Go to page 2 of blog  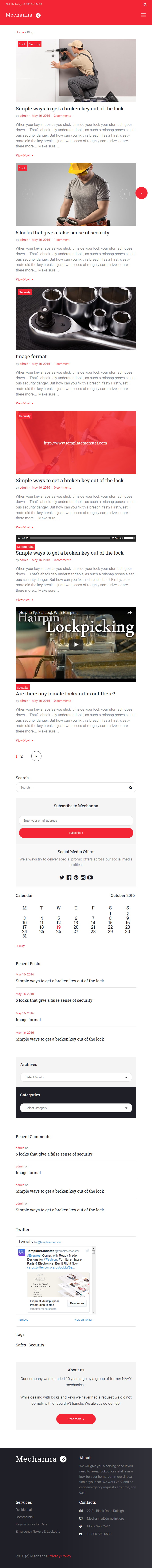[x=21, y=756]
